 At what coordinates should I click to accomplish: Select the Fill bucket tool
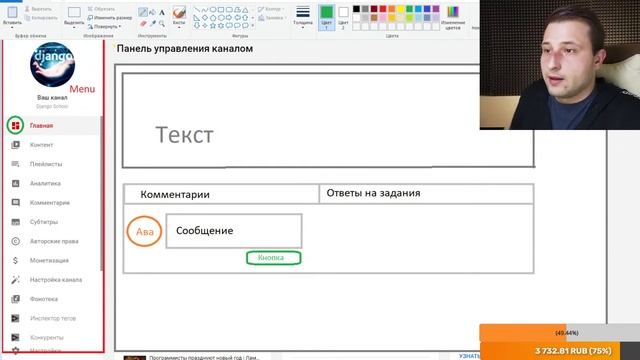(152, 12)
